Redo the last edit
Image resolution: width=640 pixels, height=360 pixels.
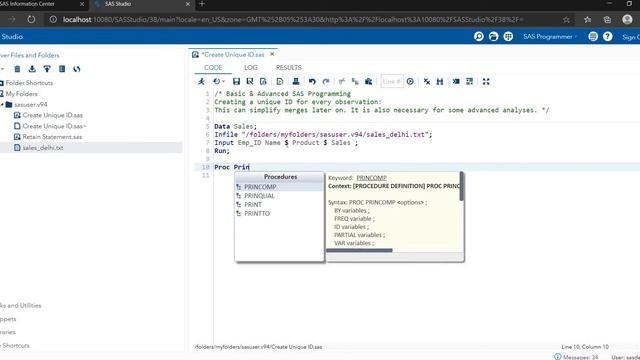pyautogui.click(x=326, y=81)
